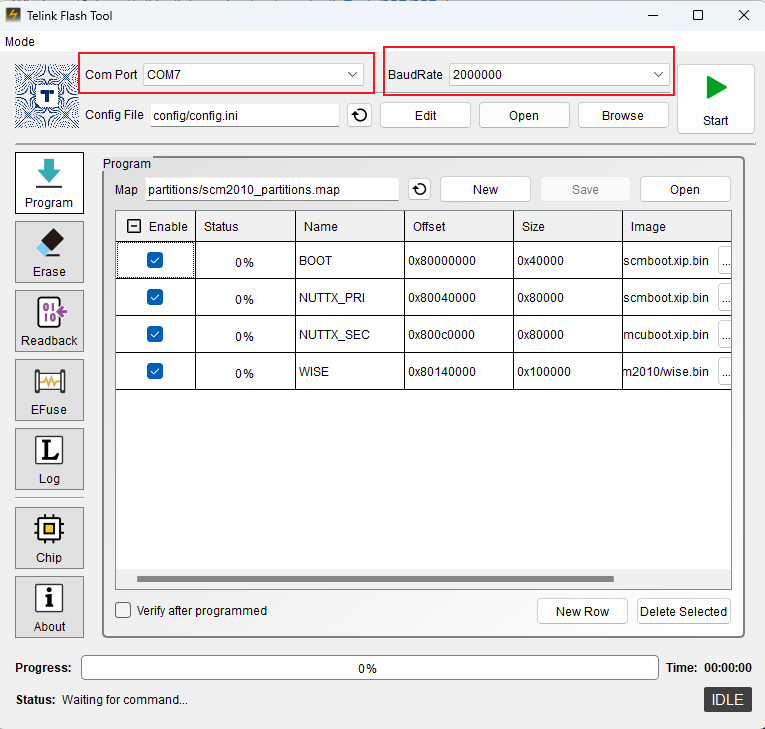This screenshot has width=765, height=729.
Task: Switch to the Readback function
Action: point(49,321)
